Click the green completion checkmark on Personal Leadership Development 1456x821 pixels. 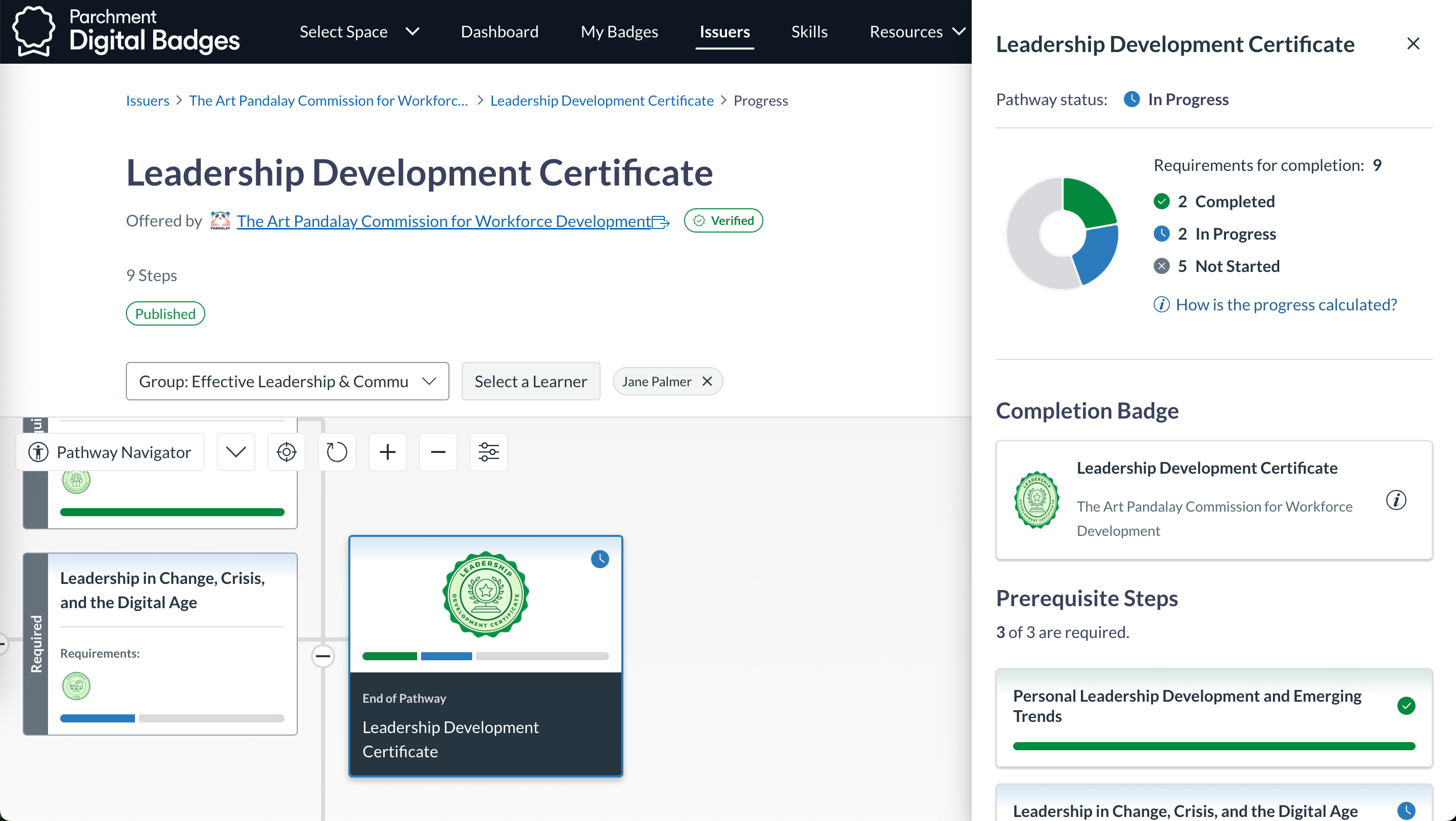(1407, 705)
